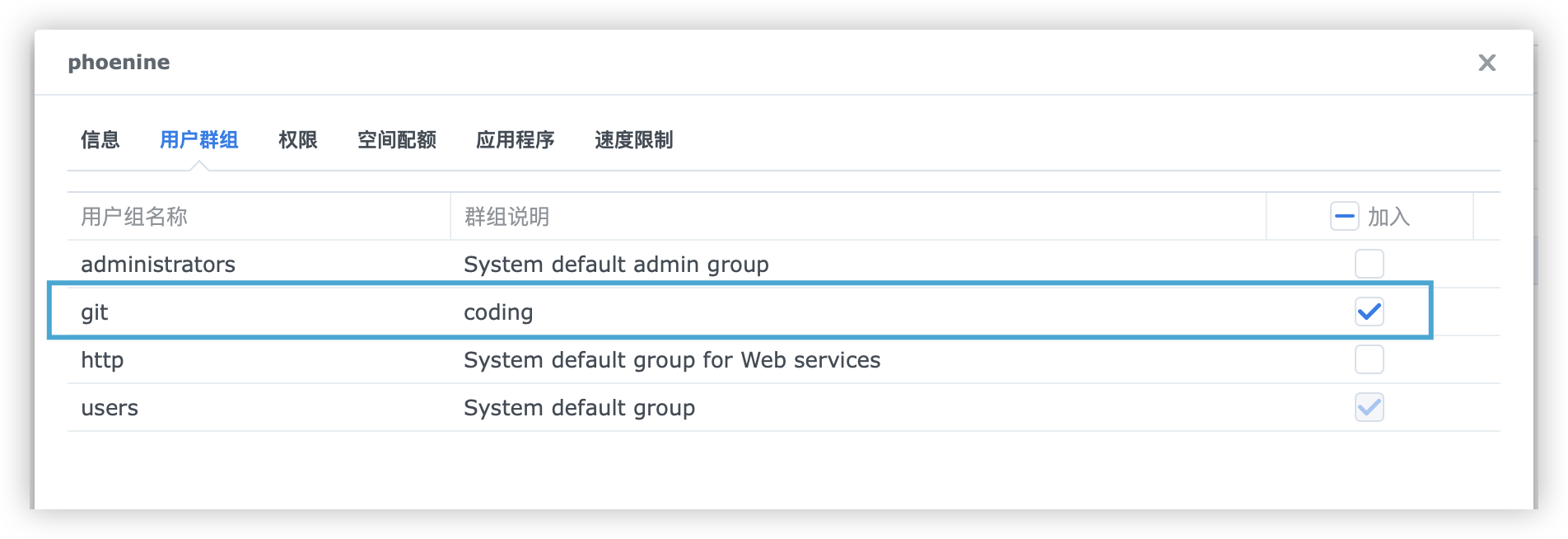The height and width of the screenshot is (539, 1568).
Task: Open the 权限 tab
Action: (298, 140)
